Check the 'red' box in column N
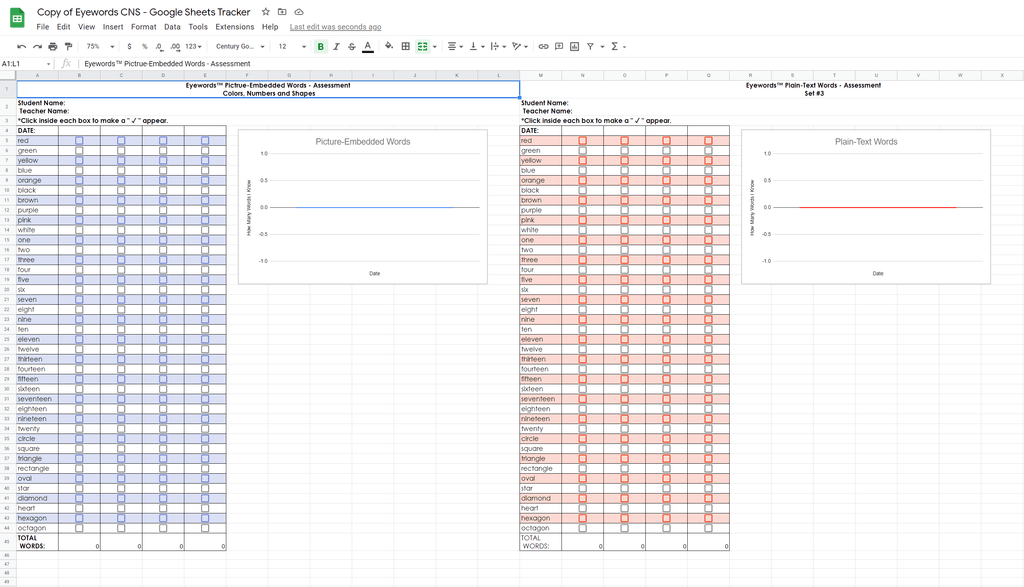 [583, 140]
